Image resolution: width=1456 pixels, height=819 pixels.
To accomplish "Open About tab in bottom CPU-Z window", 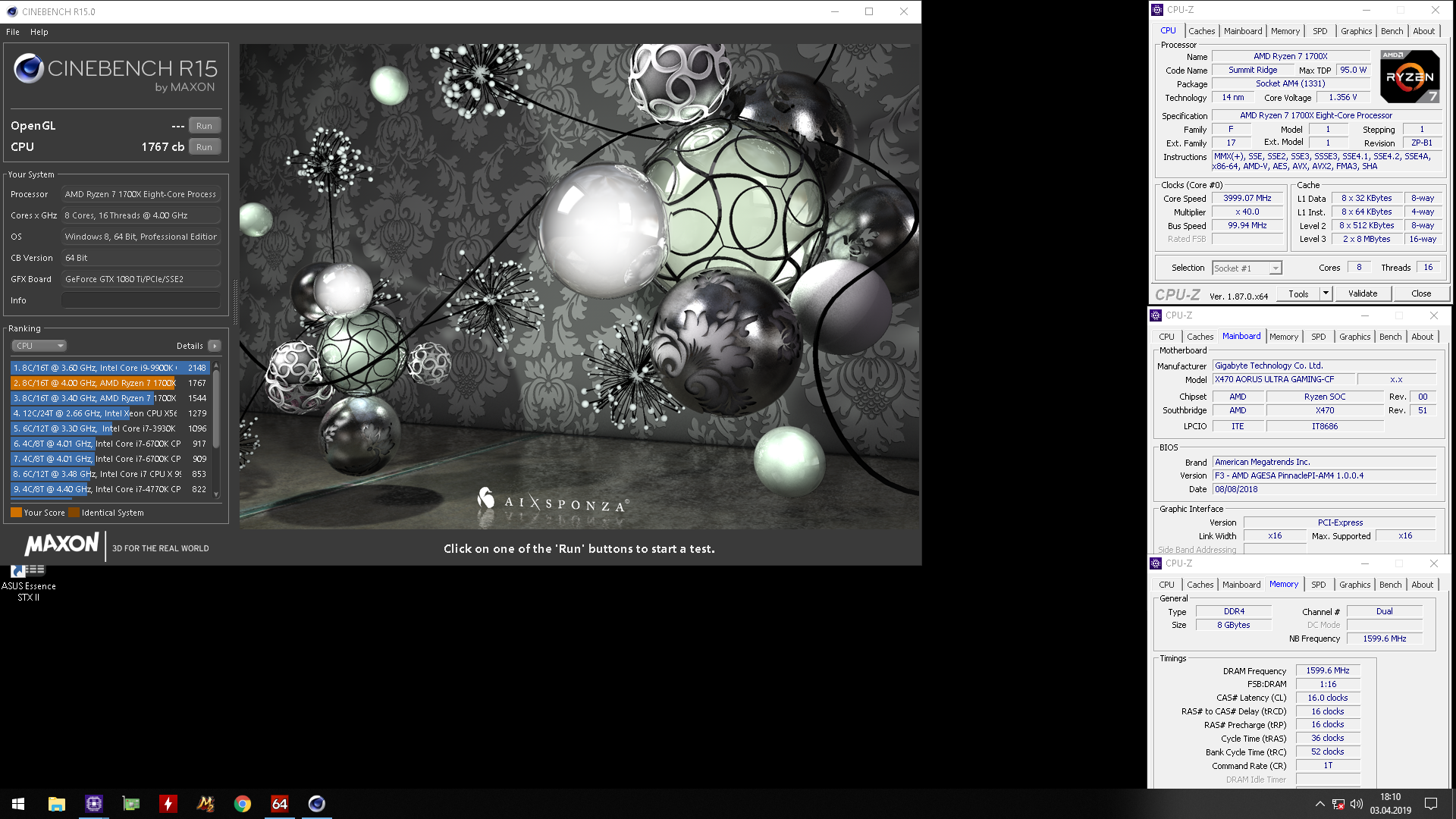I will pos(1422,585).
